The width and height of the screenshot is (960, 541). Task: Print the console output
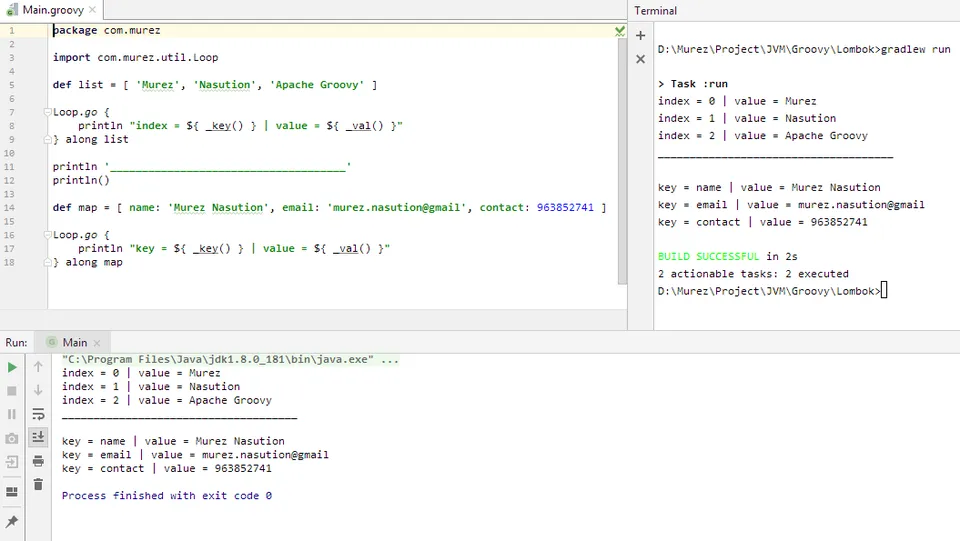(38, 461)
